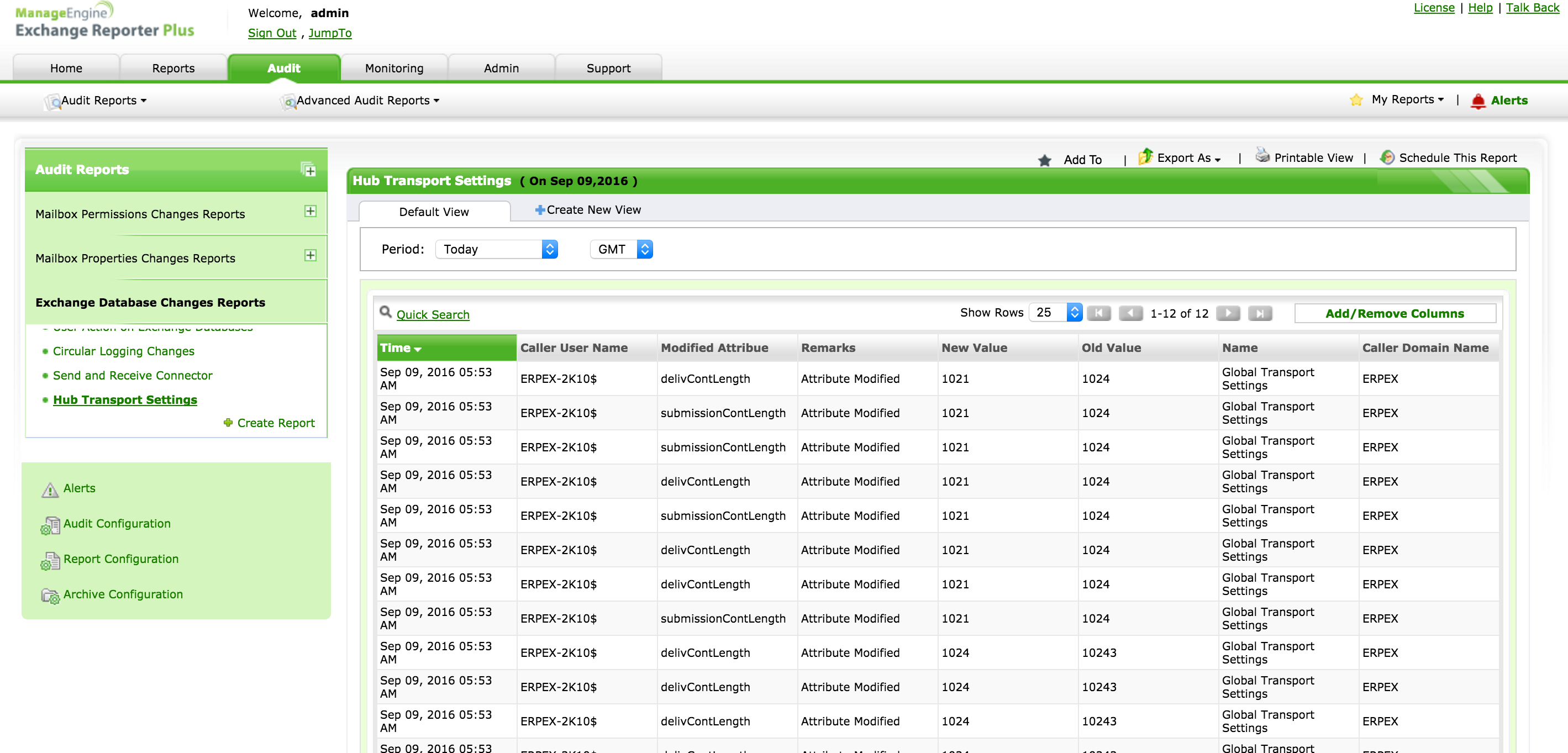This screenshot has width=1568, height=753.
Task: Click the Quick Search magnifier icon
Action: pos(385,312)
